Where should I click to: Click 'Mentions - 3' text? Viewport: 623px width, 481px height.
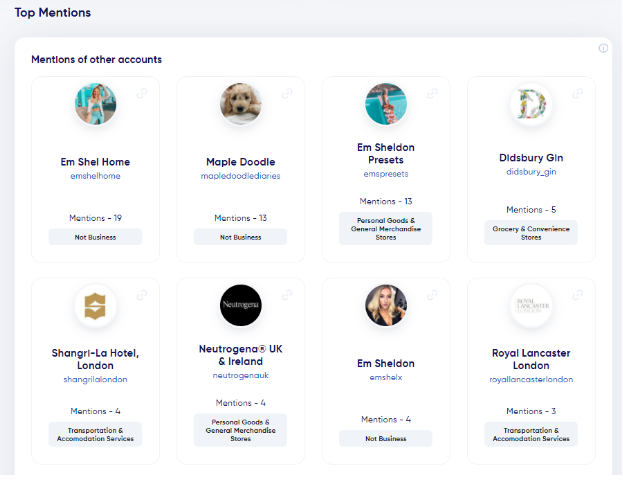click(x=531, y=411)
